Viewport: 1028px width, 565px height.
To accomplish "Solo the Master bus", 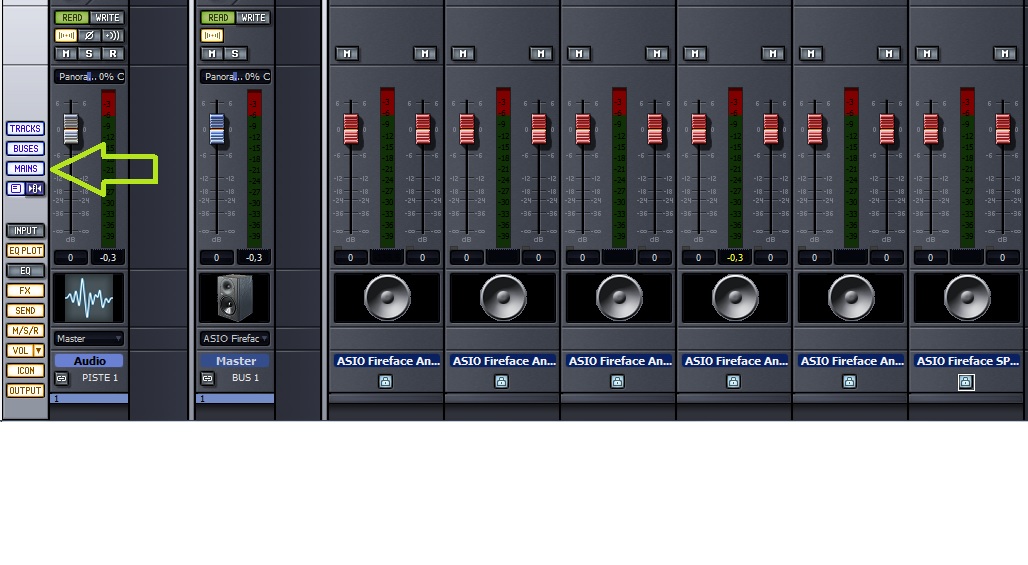I will tap(235, 54).
